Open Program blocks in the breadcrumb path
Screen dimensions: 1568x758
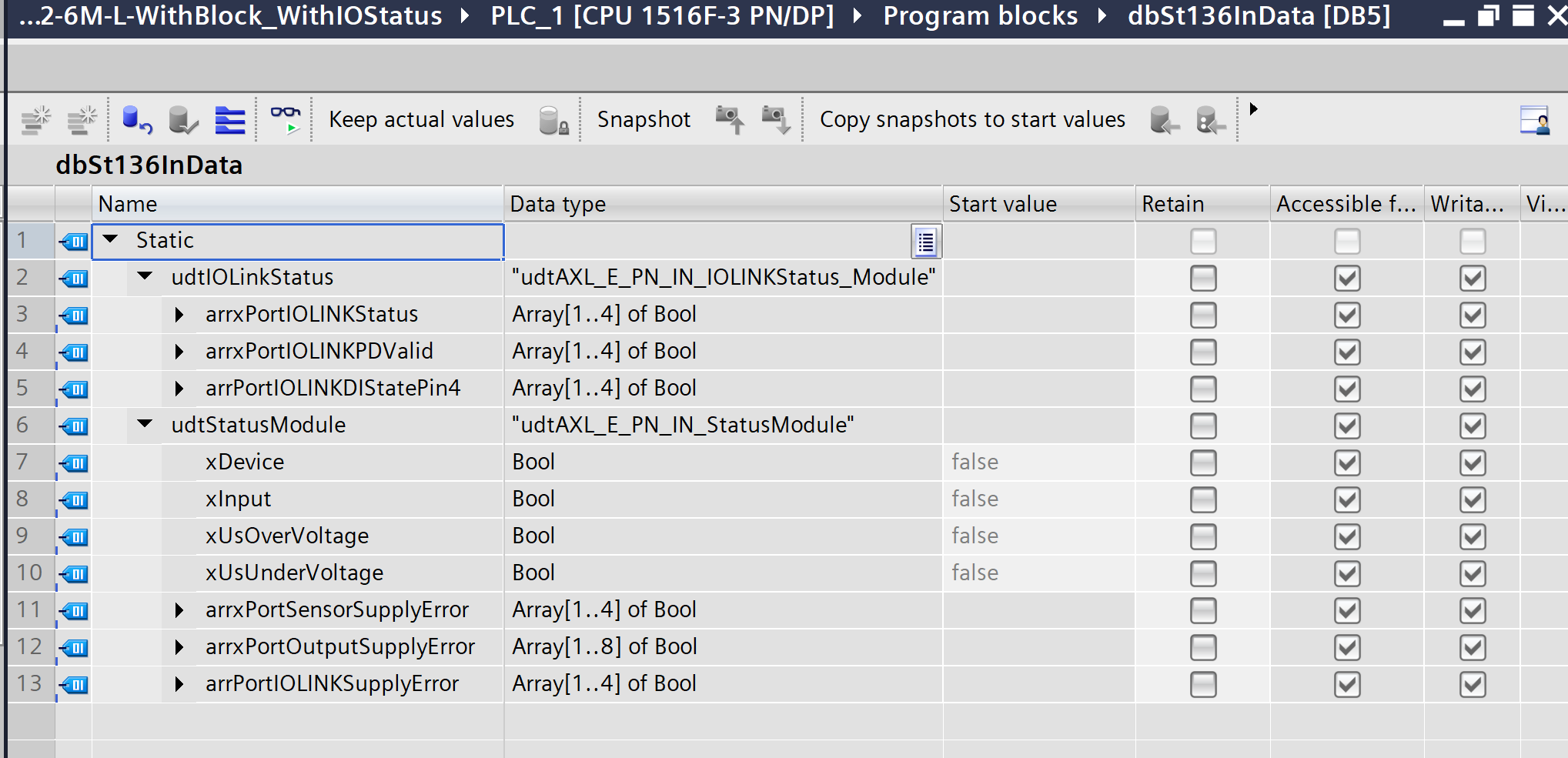click(x=980, y=16)
